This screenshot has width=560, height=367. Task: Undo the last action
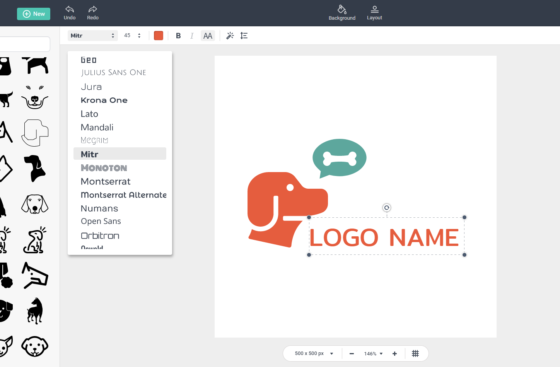point(70,12)
